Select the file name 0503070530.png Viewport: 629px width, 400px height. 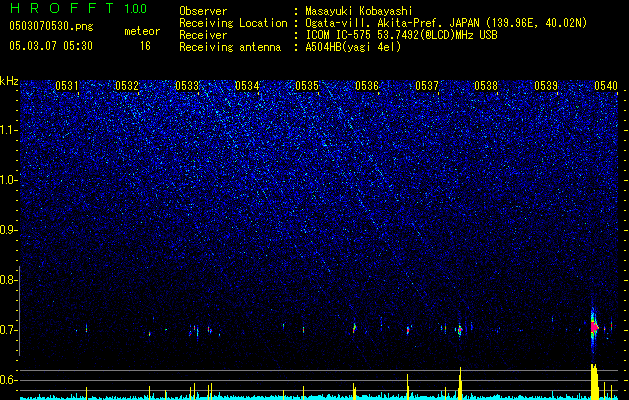pos(51,26)
